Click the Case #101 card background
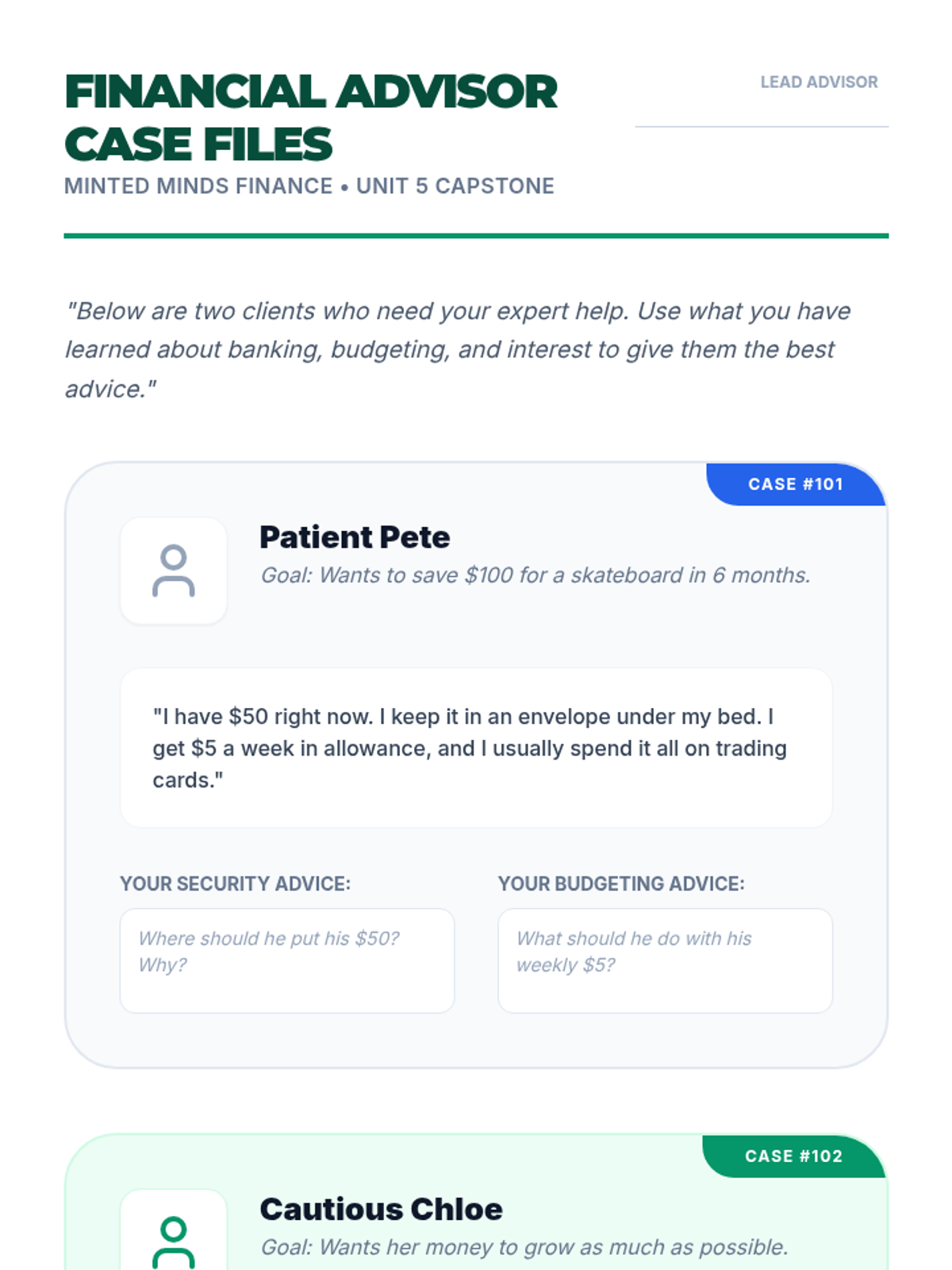 click(x=476, y=1040)
